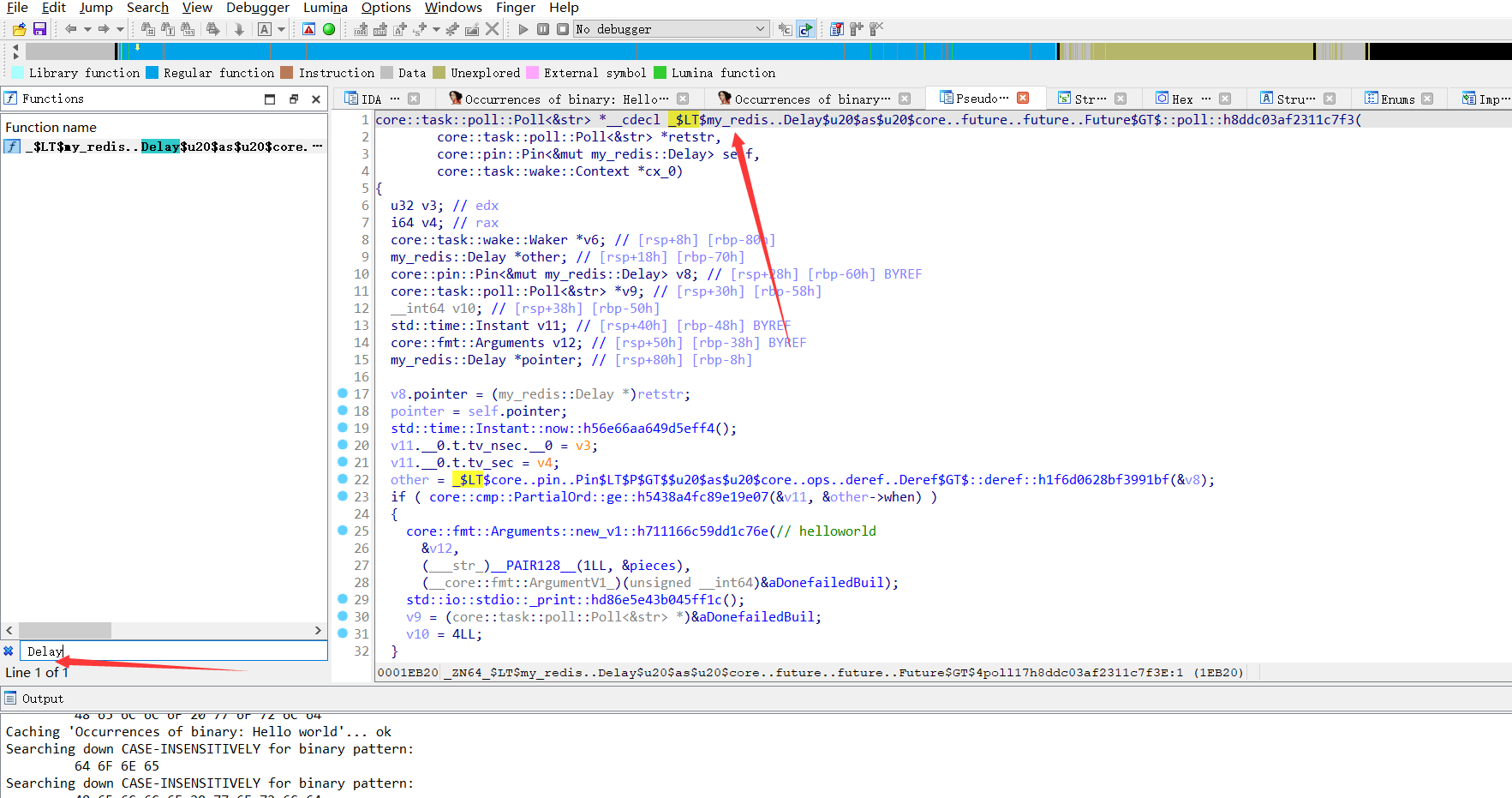Switch to the Enums tab

click(x=1397, y=99)
